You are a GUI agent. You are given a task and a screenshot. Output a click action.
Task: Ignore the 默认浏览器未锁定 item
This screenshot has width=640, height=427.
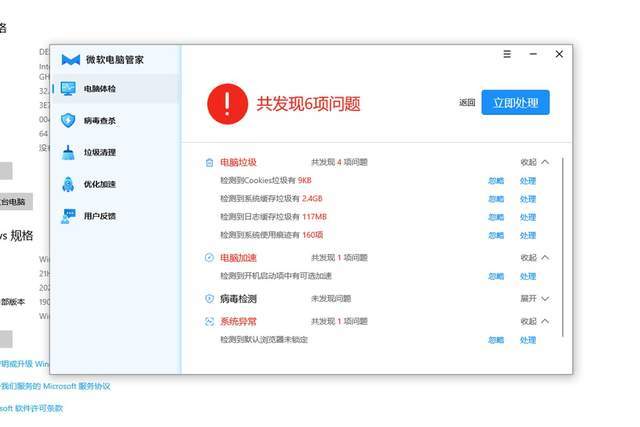(x=496, y=340)
